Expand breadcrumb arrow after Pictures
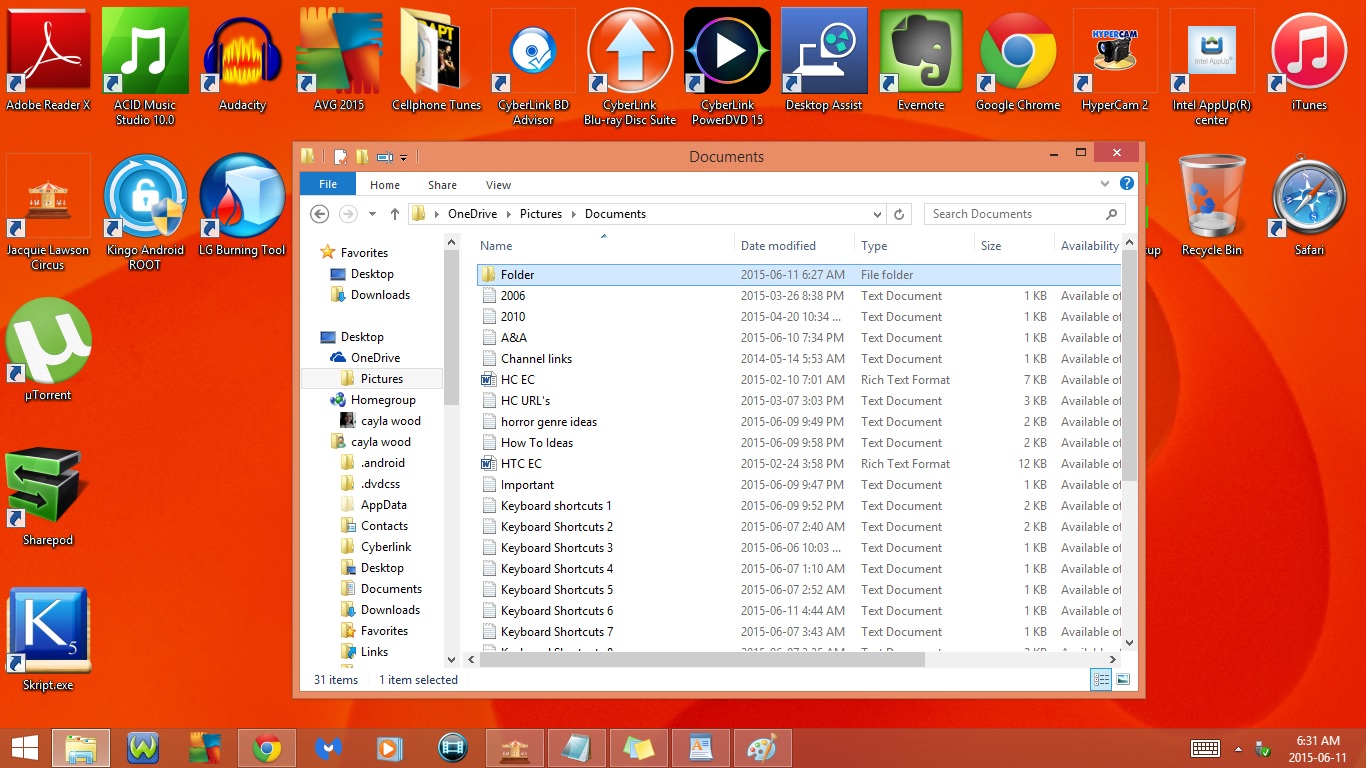1366x768 pixels. 574,214
